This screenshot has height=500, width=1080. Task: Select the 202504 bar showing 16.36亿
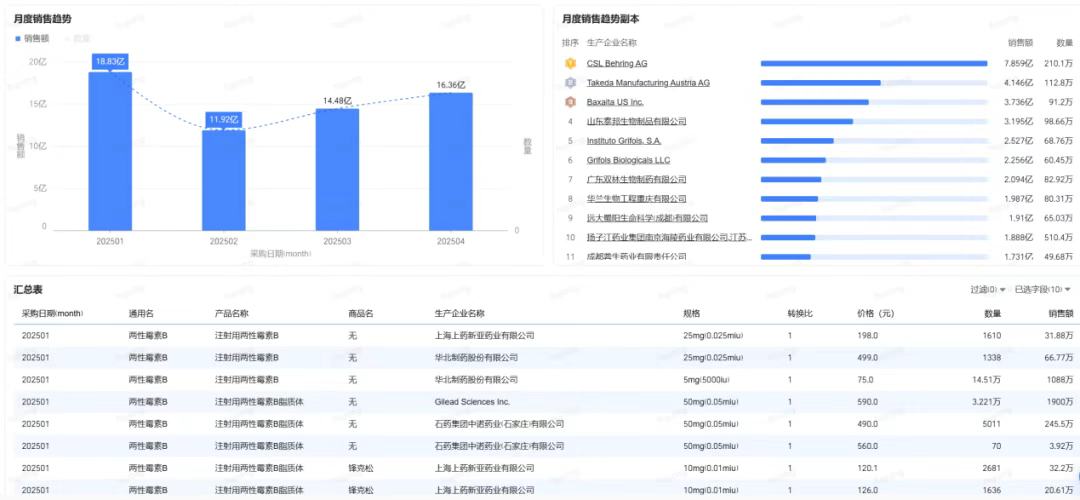click(x=450, y=160)
